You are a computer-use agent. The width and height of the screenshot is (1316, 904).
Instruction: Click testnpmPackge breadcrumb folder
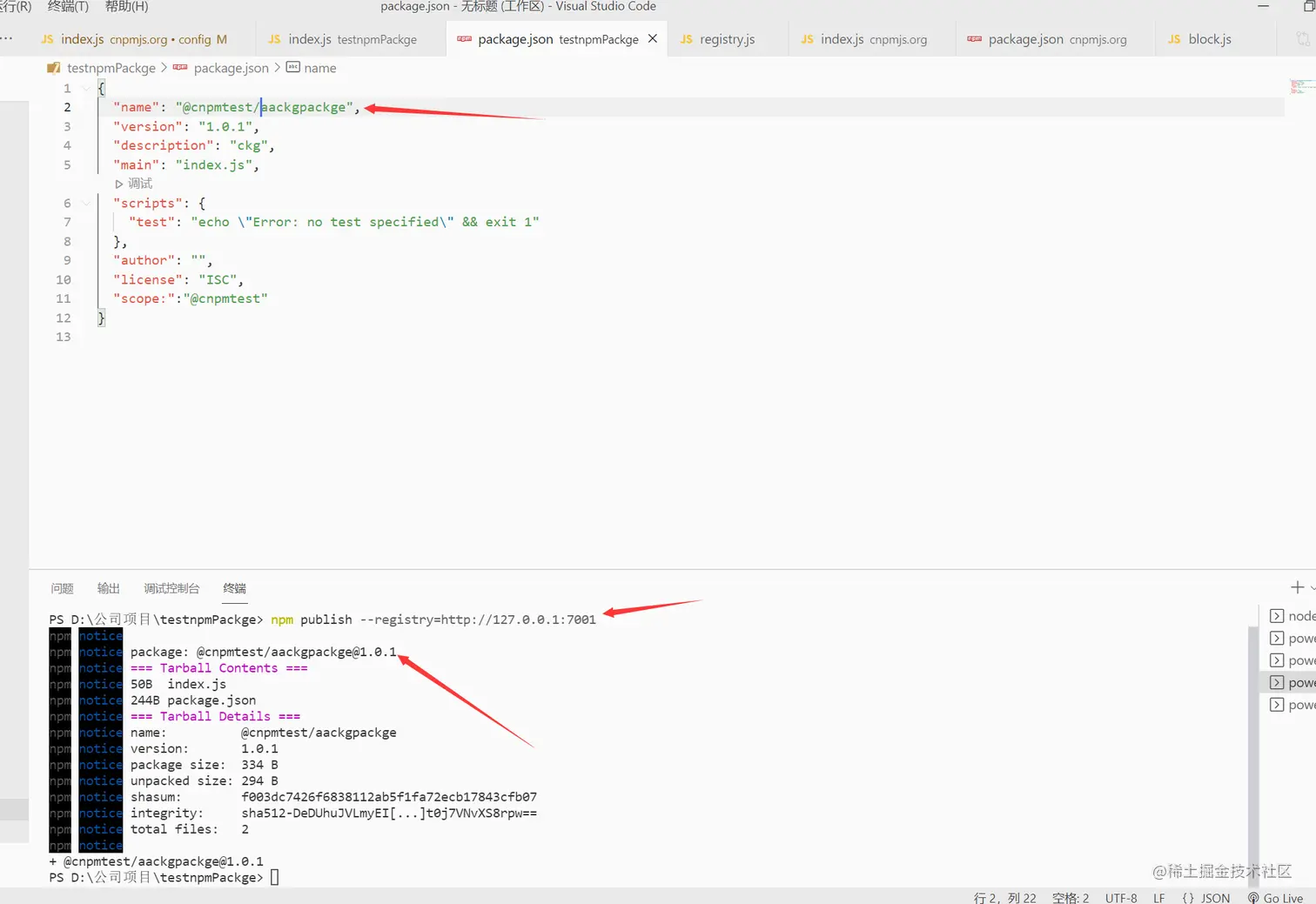(111, 68)
